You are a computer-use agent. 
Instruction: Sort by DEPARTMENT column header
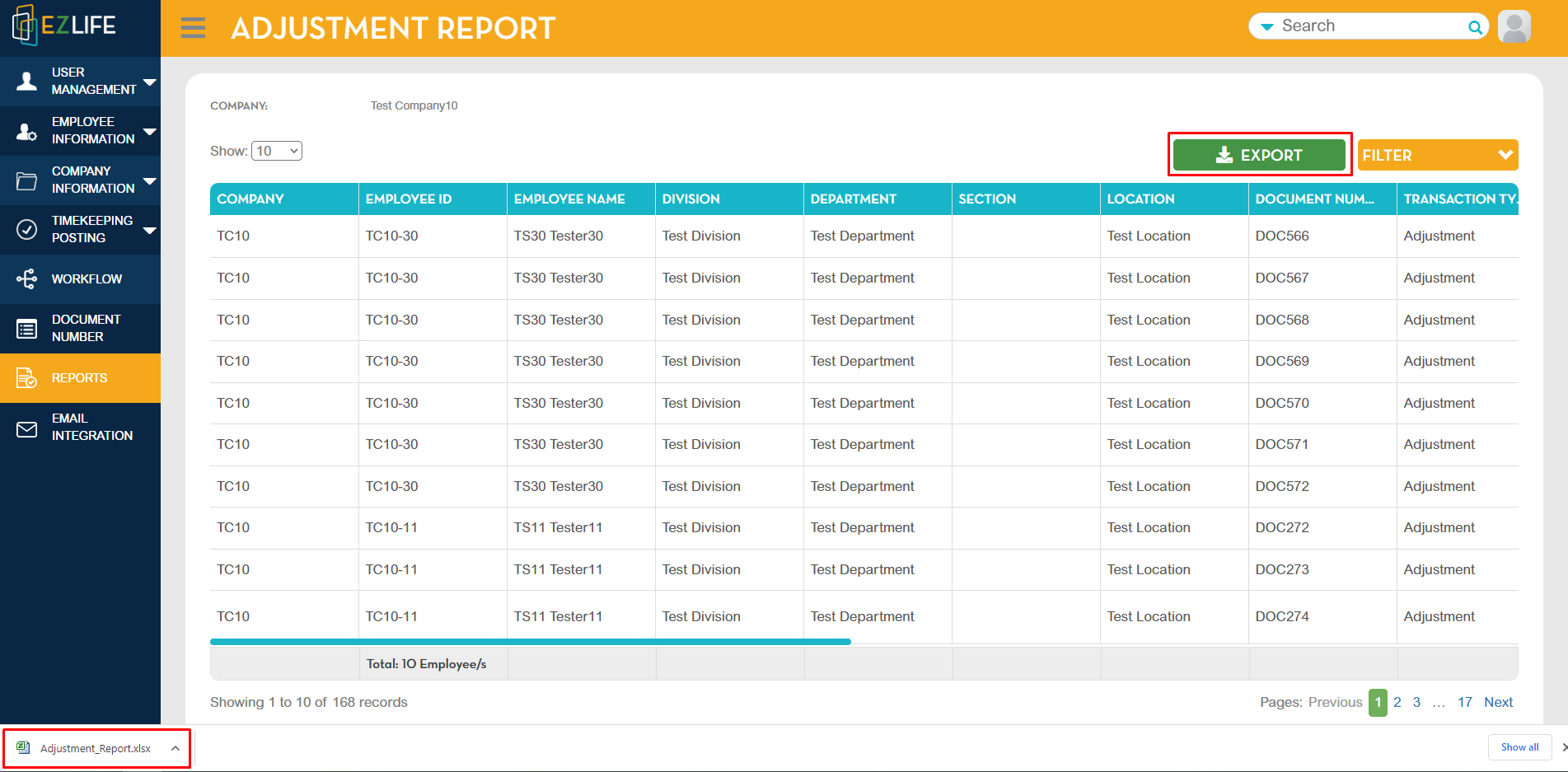878,199
